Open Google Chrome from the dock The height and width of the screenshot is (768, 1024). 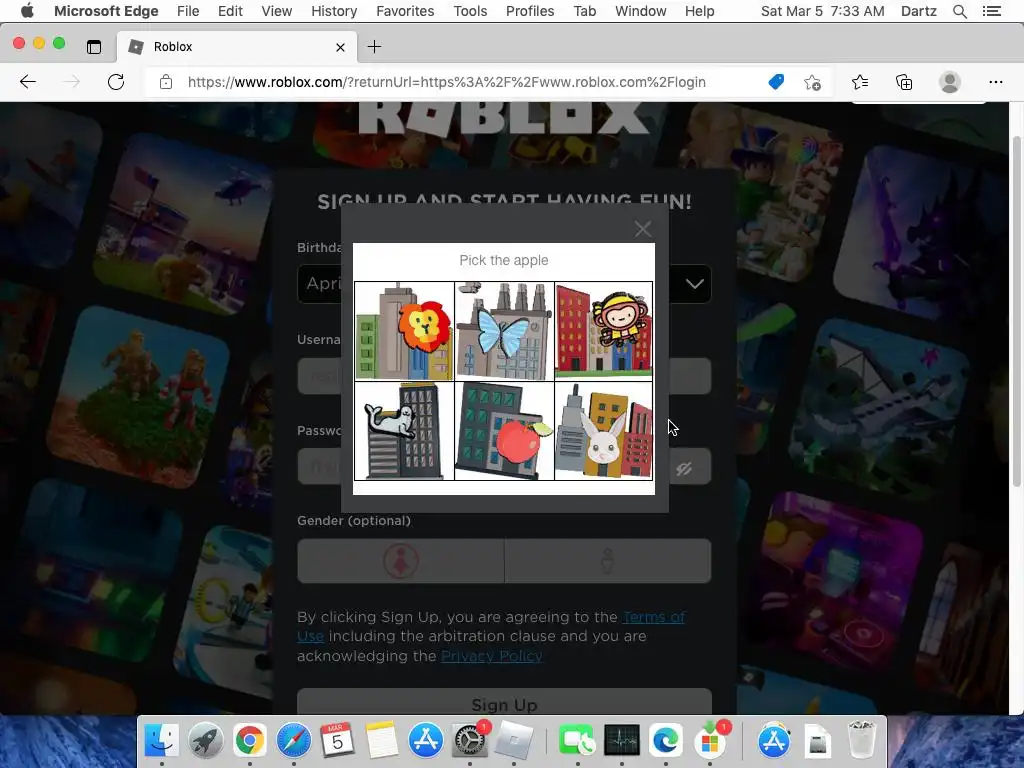[249, 741]
